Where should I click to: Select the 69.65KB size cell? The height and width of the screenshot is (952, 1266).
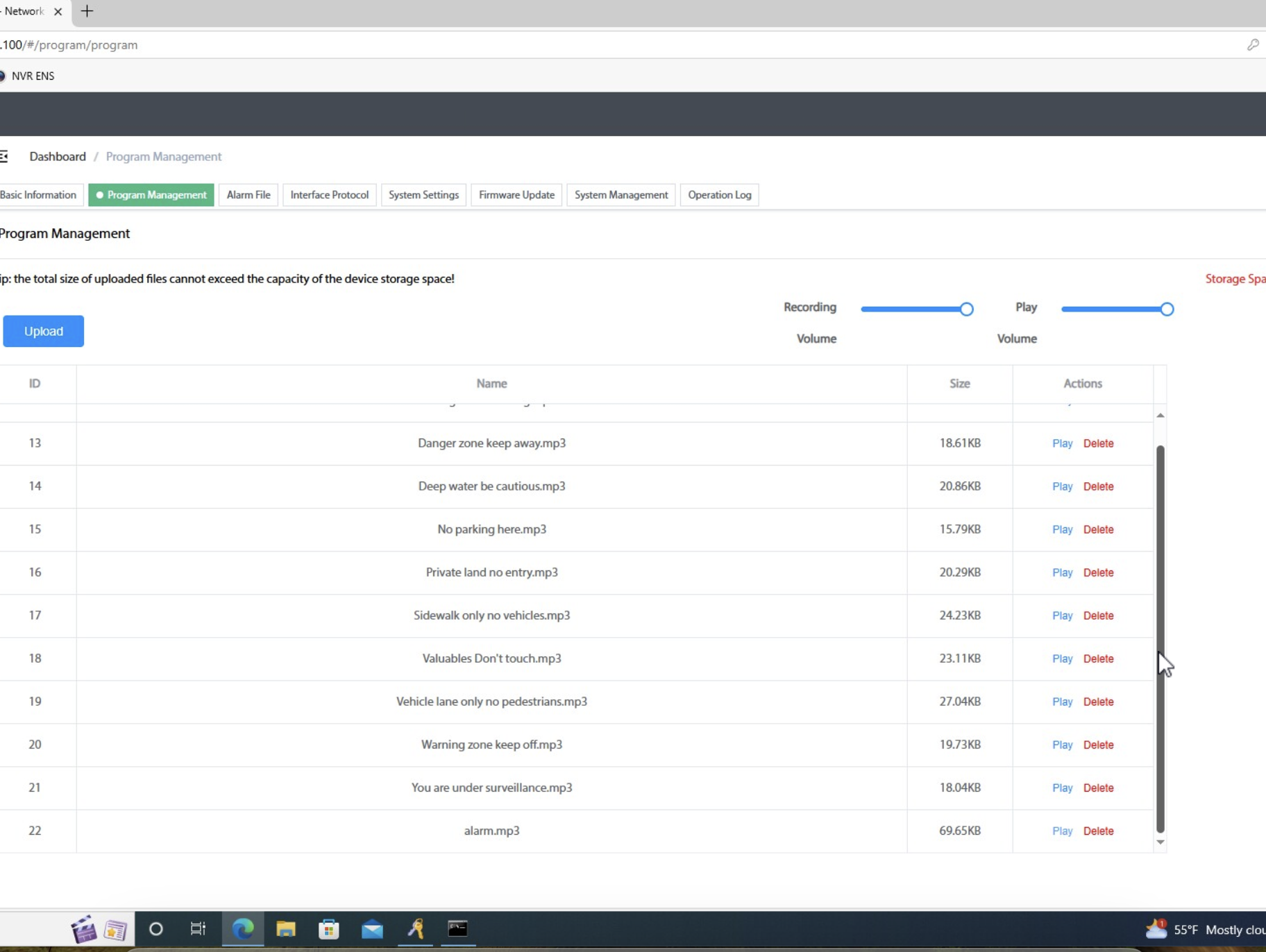[959, 831]
